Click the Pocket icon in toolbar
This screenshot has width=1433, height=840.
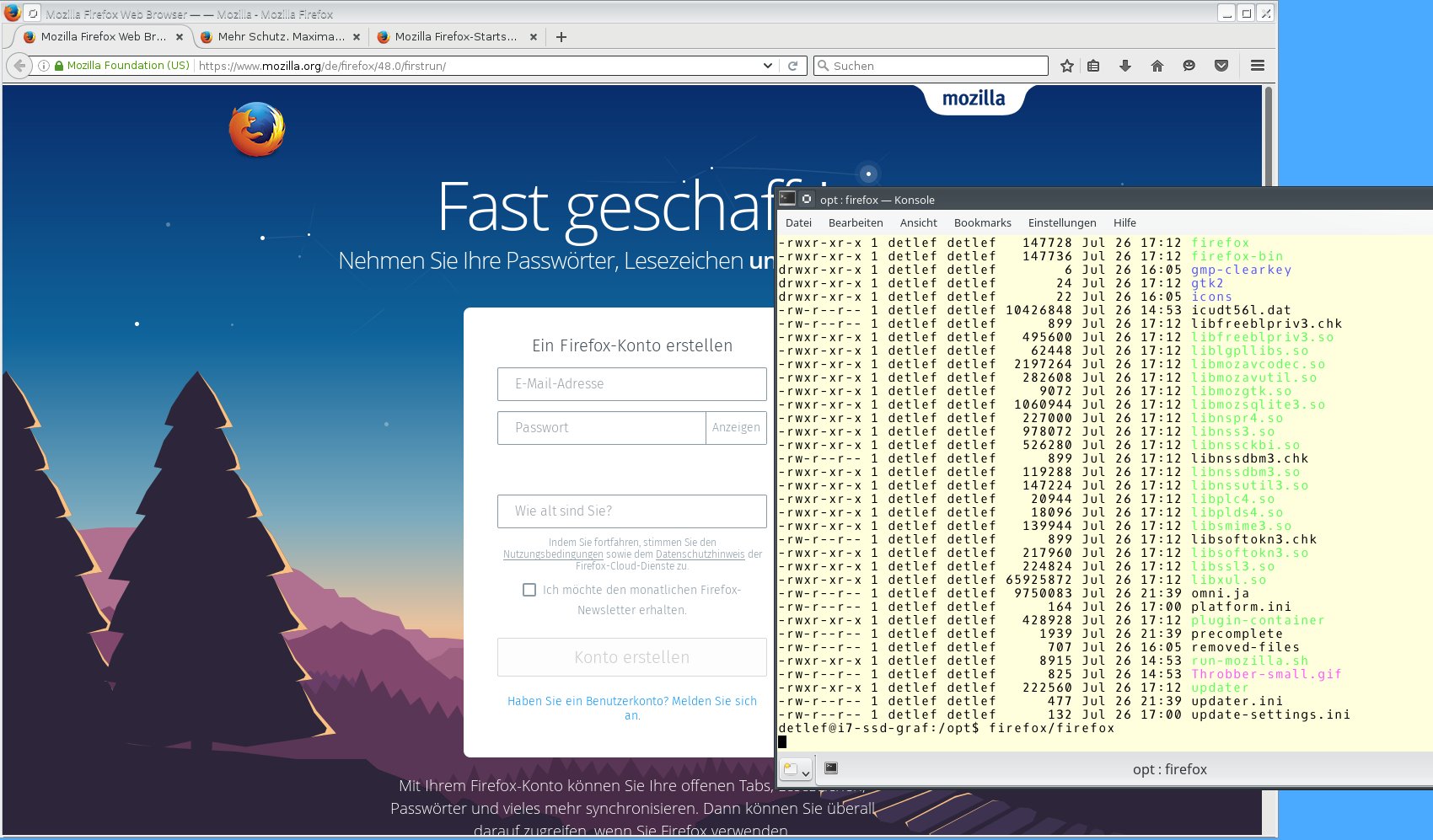[x=1221, y=66]
